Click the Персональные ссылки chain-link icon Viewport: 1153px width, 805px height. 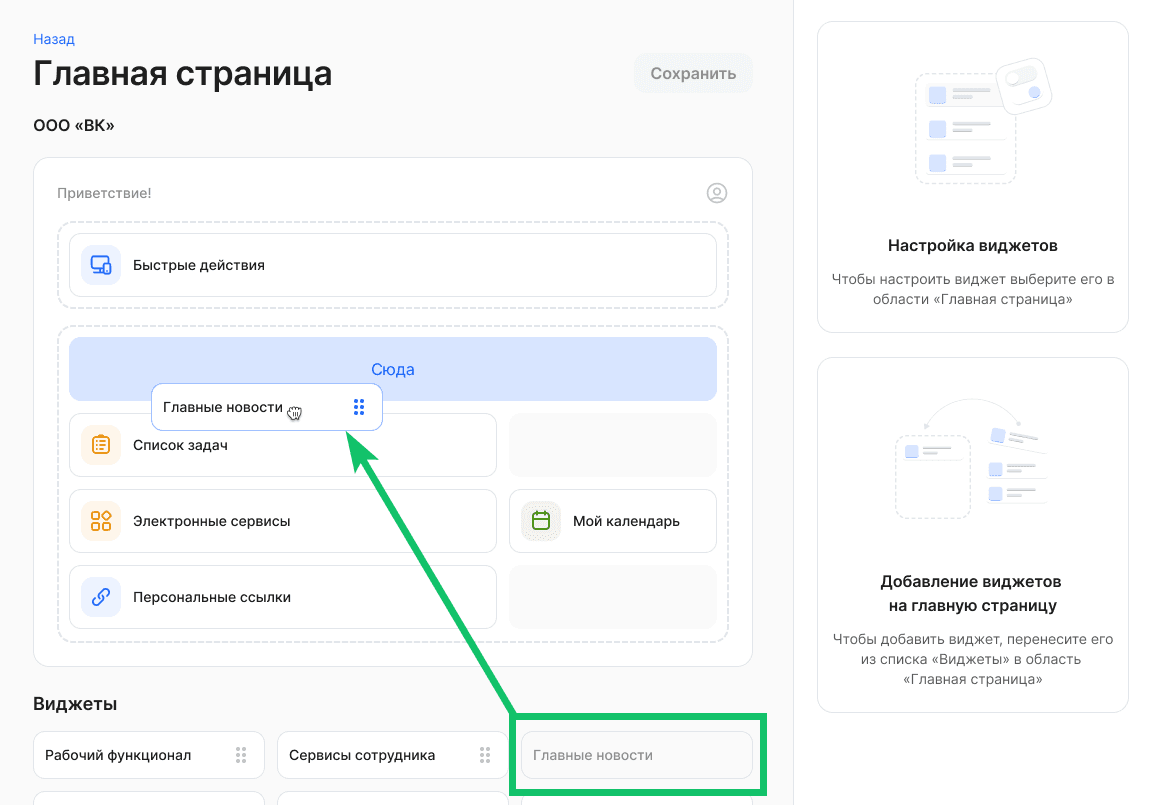(x=100, y=597)
